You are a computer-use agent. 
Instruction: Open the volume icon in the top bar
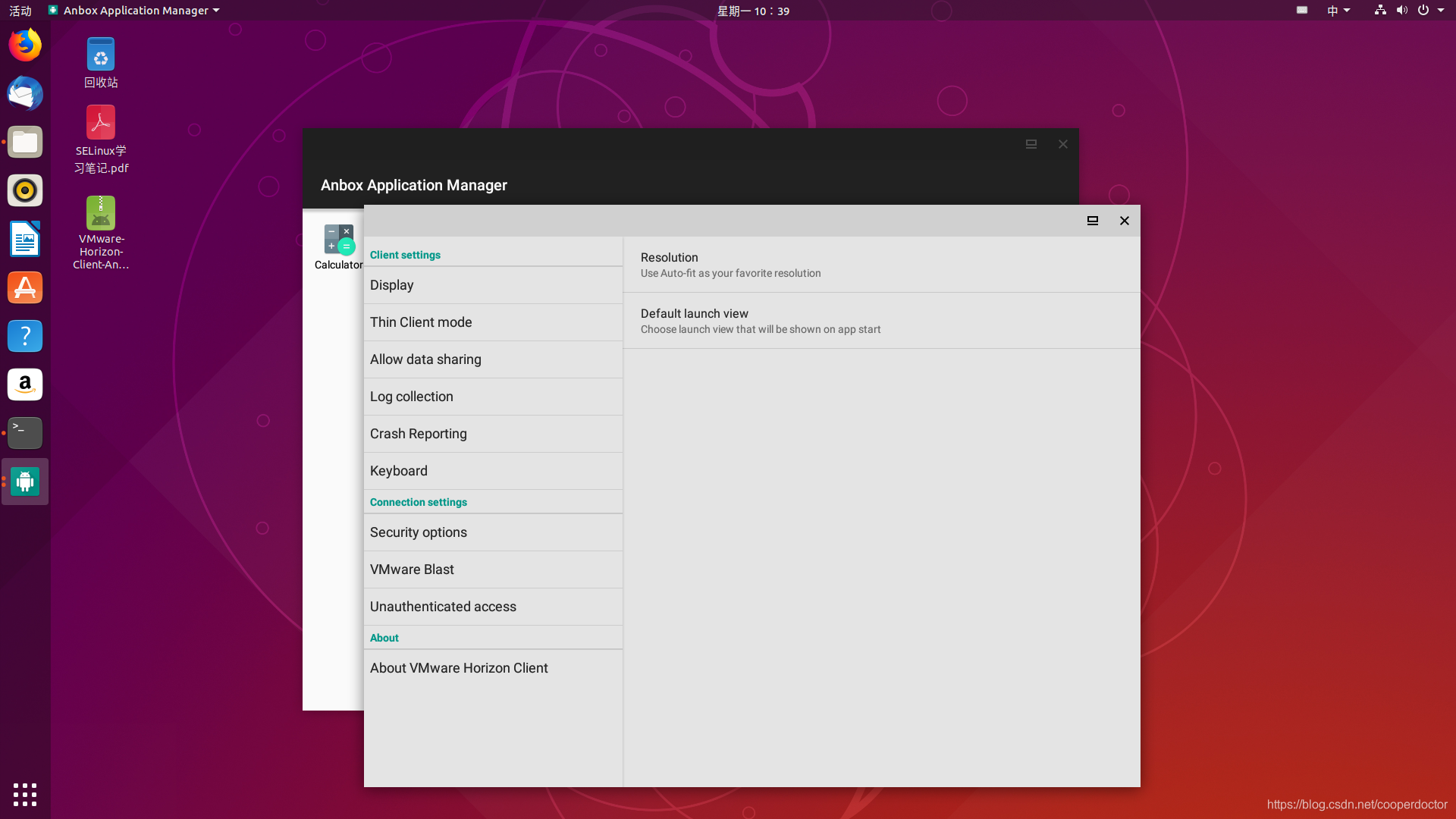pyautogui.click(x=1401, y=11)
